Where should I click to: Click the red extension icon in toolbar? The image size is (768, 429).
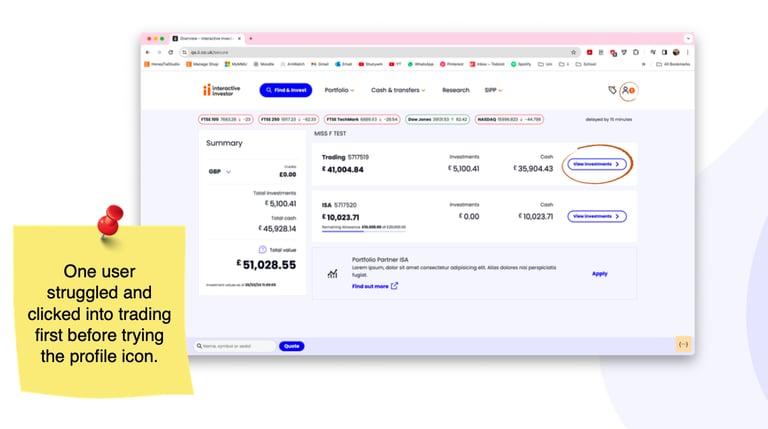(x=589, y=52)
